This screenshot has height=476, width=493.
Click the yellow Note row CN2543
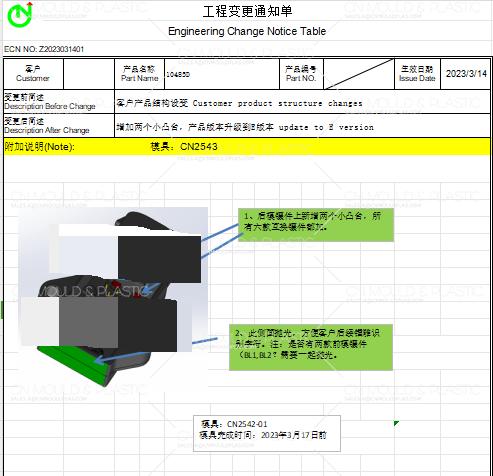point(247,146)
